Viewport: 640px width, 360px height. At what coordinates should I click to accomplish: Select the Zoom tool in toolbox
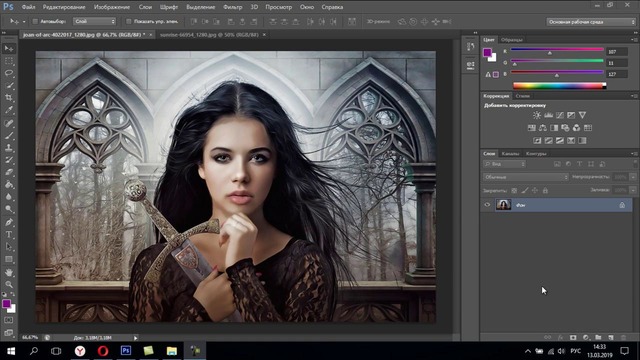(9, 284)
